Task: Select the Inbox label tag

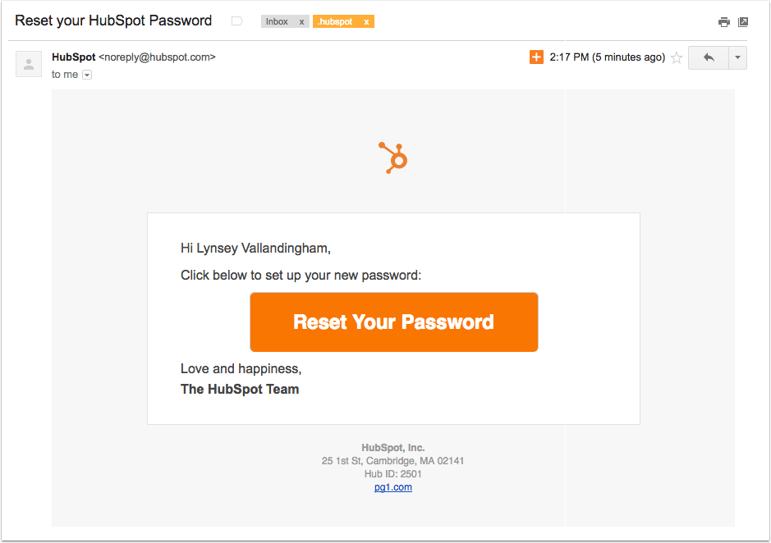Action: pos(277,22)
